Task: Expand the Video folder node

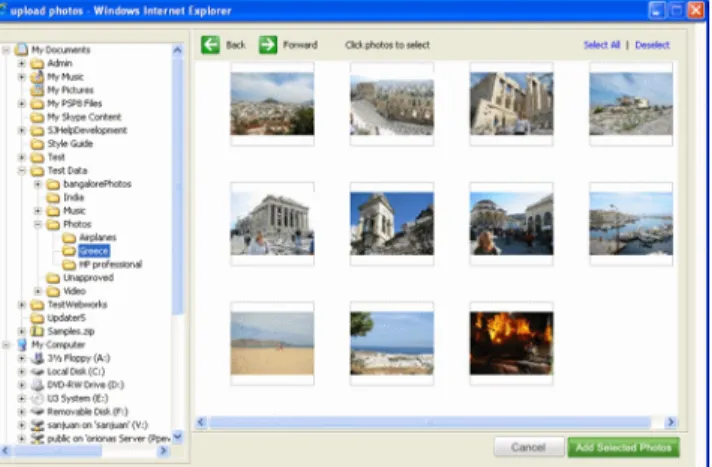Action: (x=38, y=291)
